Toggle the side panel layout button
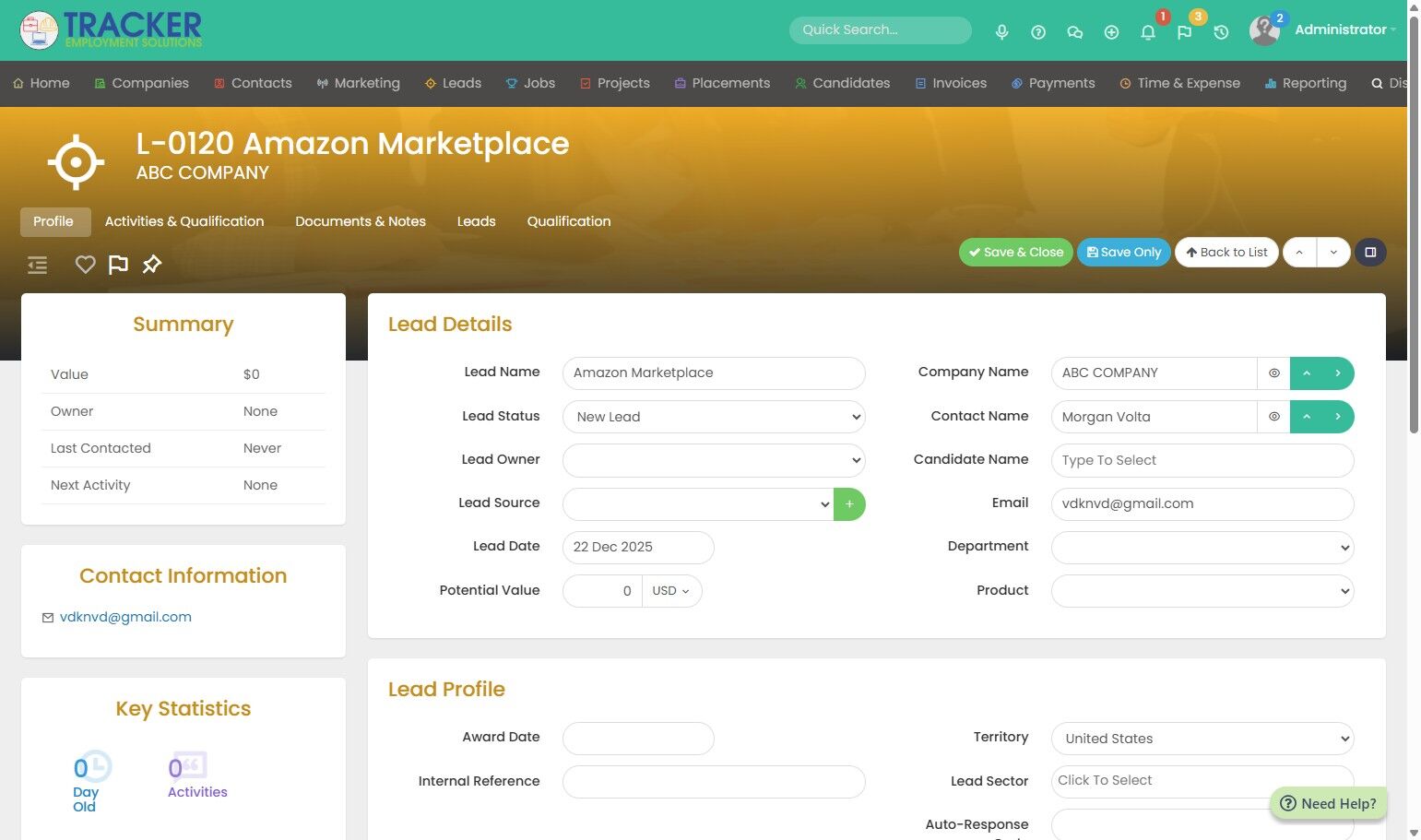This screenshot has height=840, width=1421. (x=1370, y=252)
